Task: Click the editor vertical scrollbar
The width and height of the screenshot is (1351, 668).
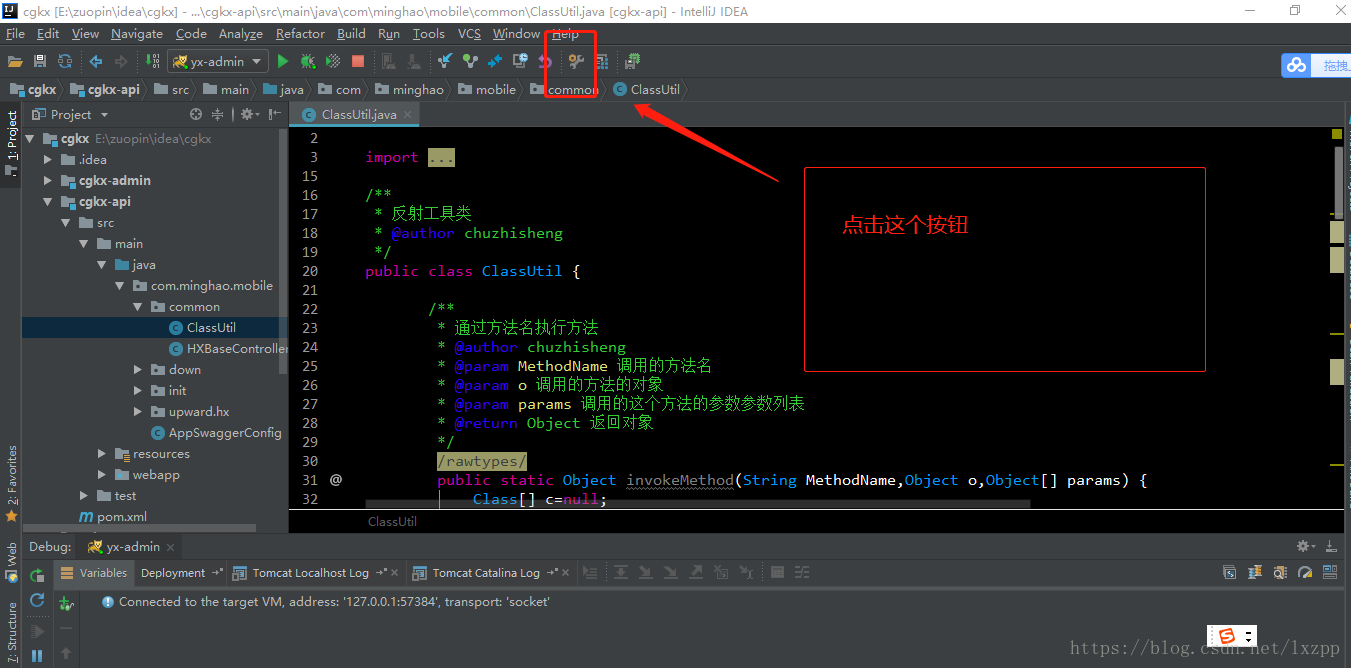Action: 1338,181
